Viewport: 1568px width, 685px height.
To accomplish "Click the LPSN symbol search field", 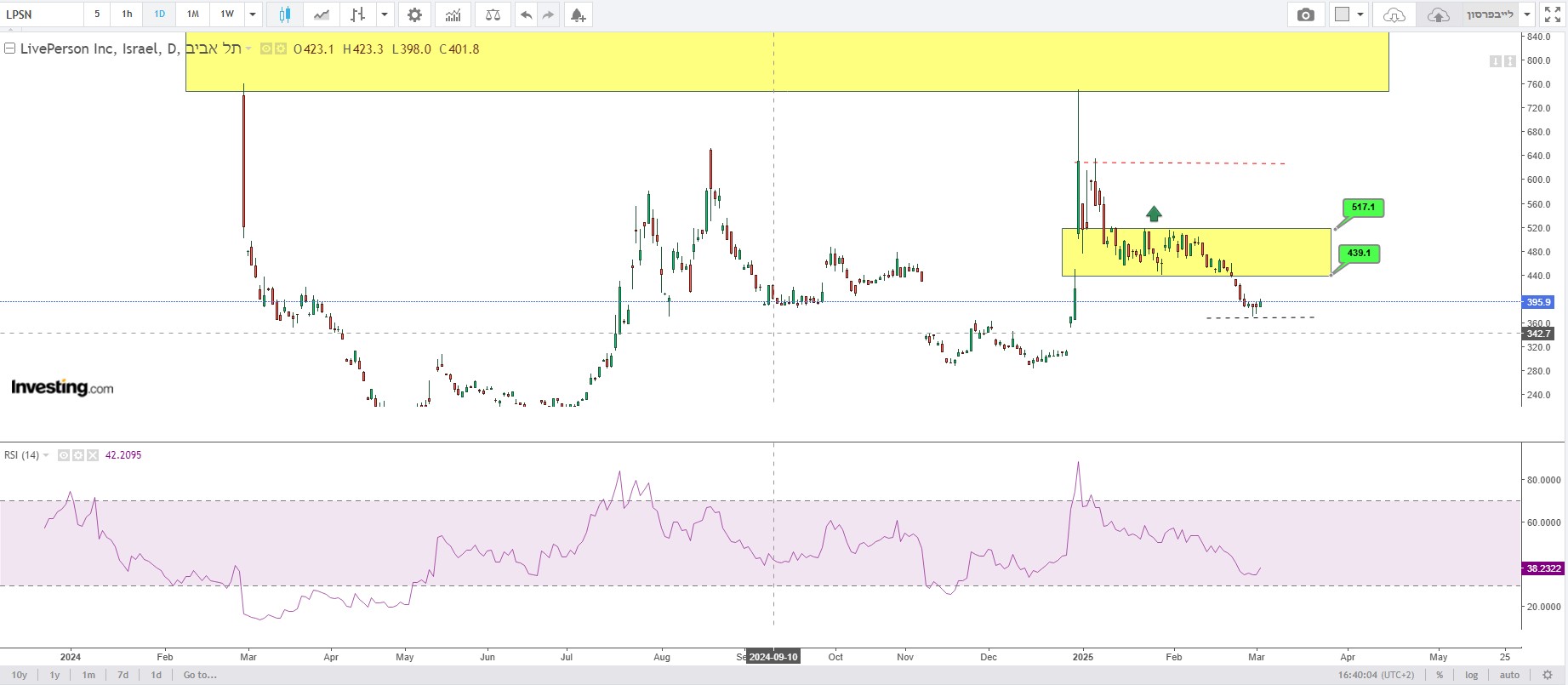I will pyautogui.click(x=43, y=14).
